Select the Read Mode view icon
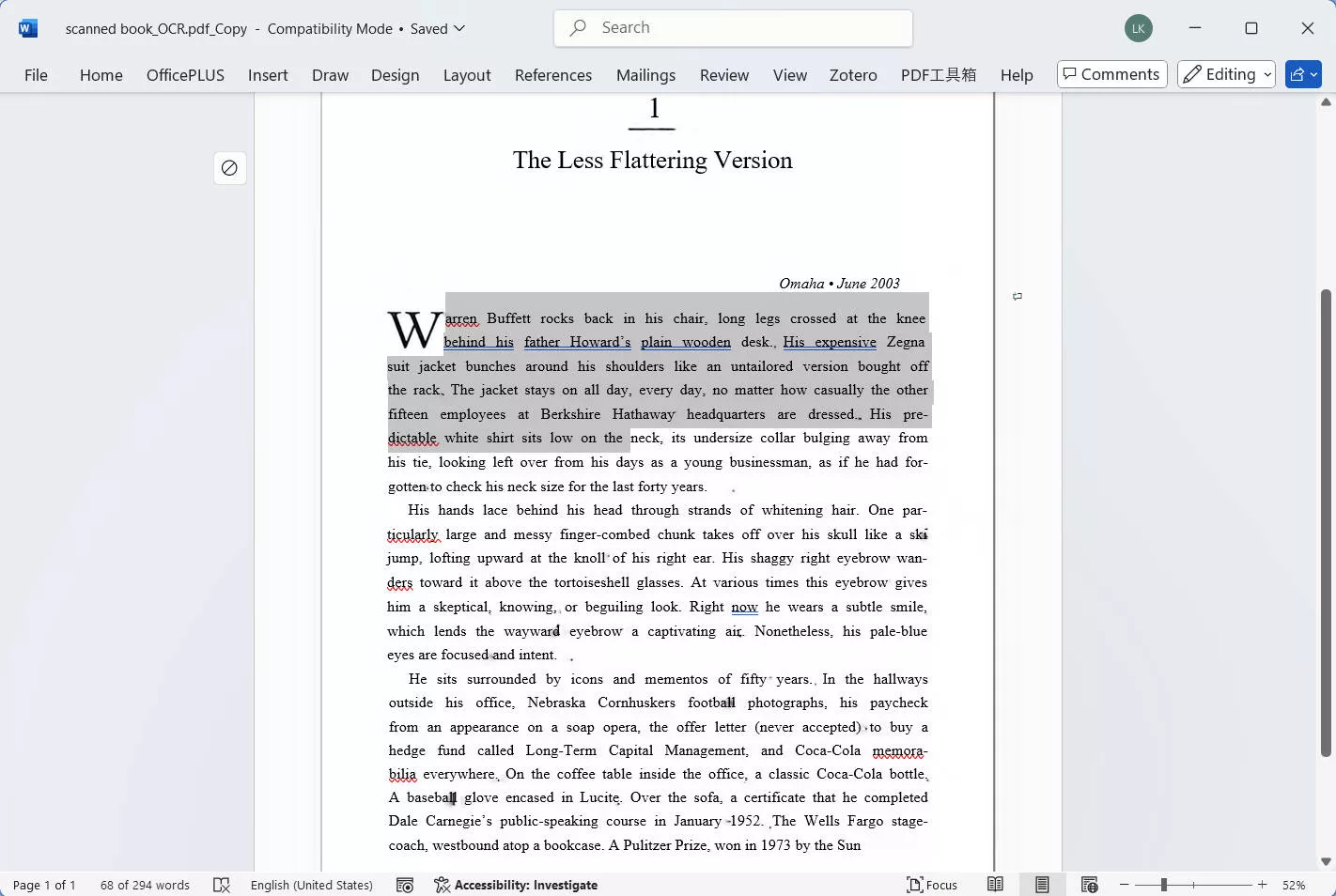Screen dimensions: 1336x896 995,884
